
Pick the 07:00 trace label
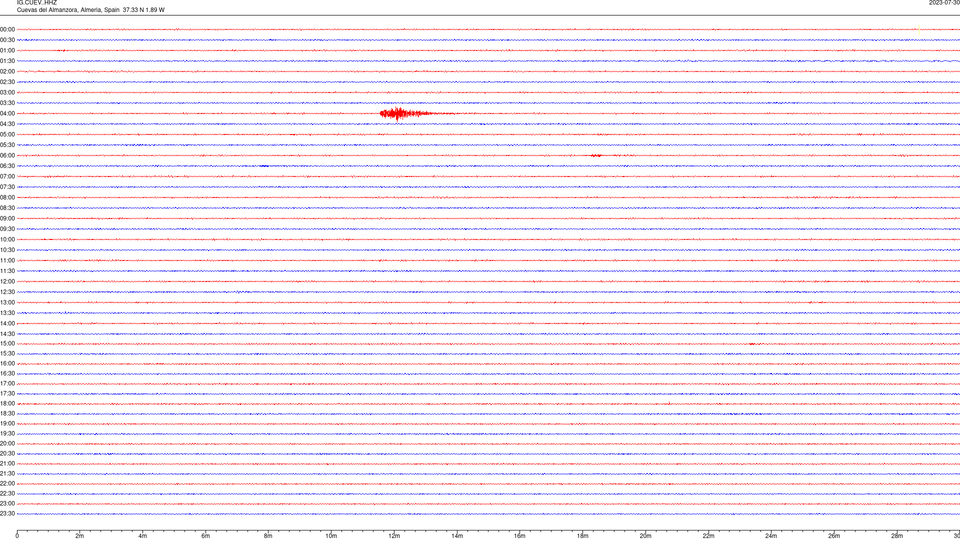pyautogui.click(x=7, y=176)
